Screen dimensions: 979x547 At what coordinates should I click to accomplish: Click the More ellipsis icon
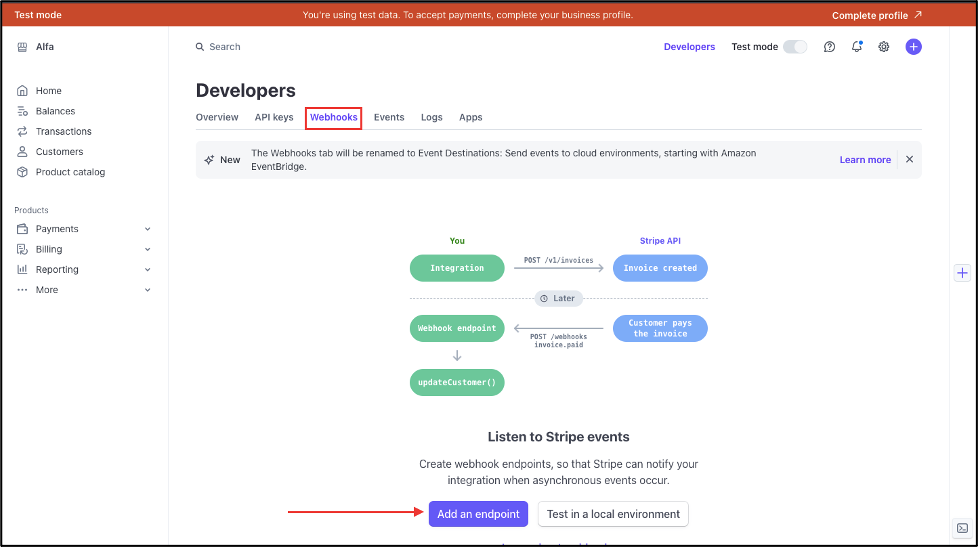(x=22, y=290)
